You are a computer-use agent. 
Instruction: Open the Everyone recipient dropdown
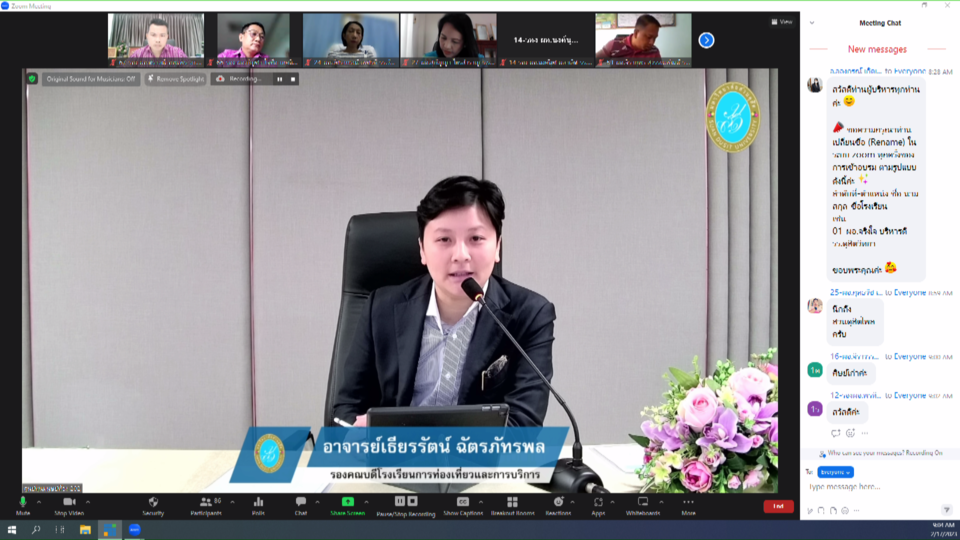[835, 472]
